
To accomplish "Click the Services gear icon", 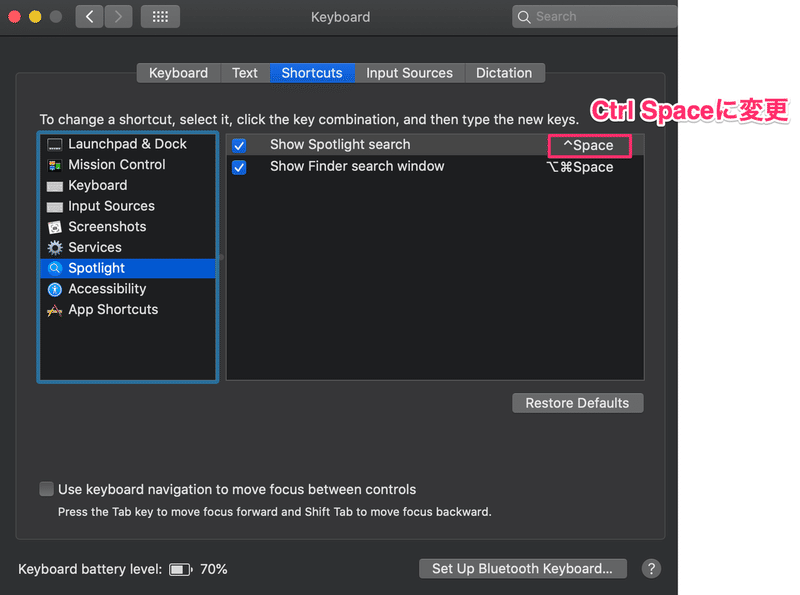I will coord(54,248).
